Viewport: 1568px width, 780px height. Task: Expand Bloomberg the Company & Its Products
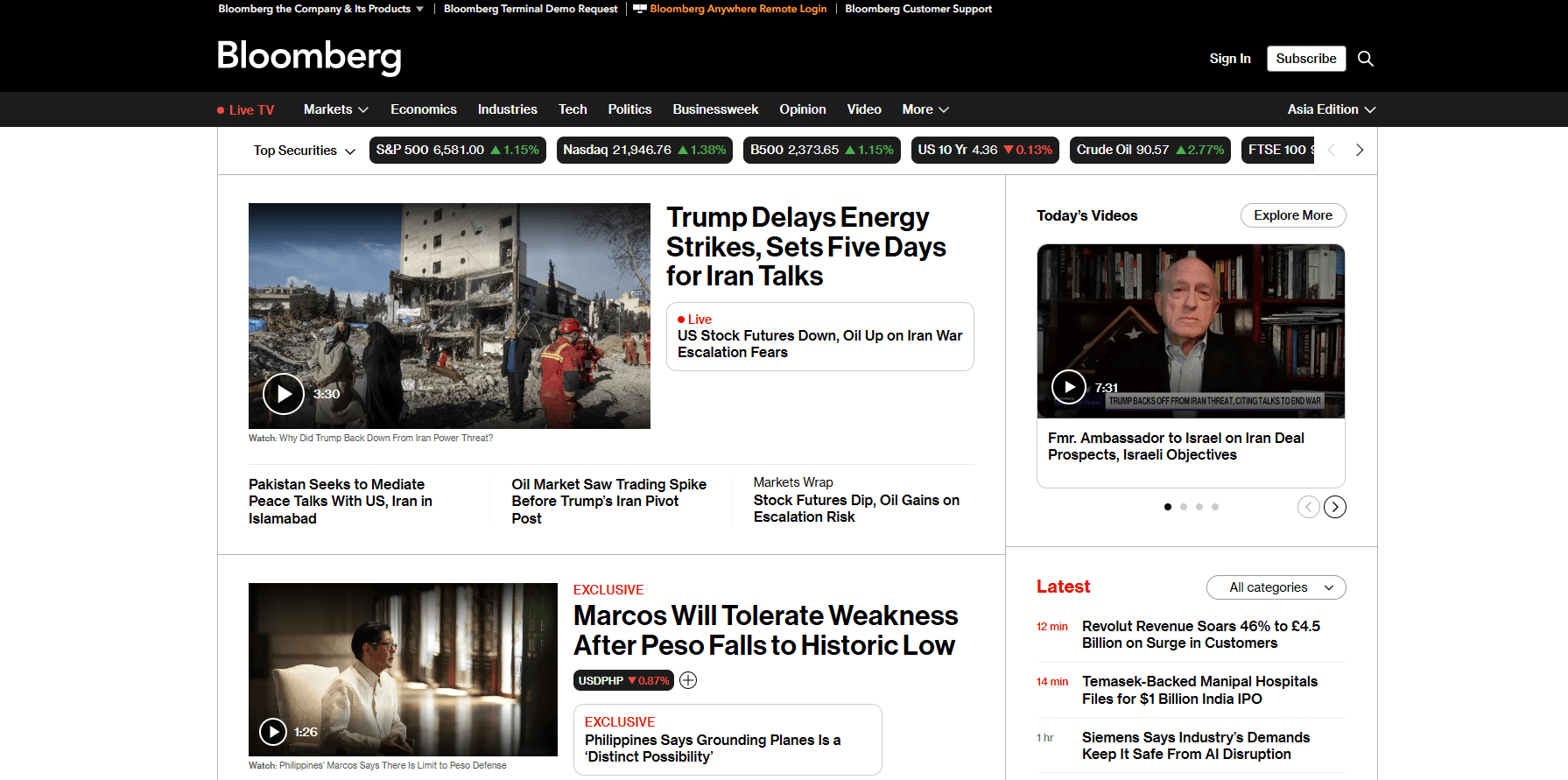point(321,9)
